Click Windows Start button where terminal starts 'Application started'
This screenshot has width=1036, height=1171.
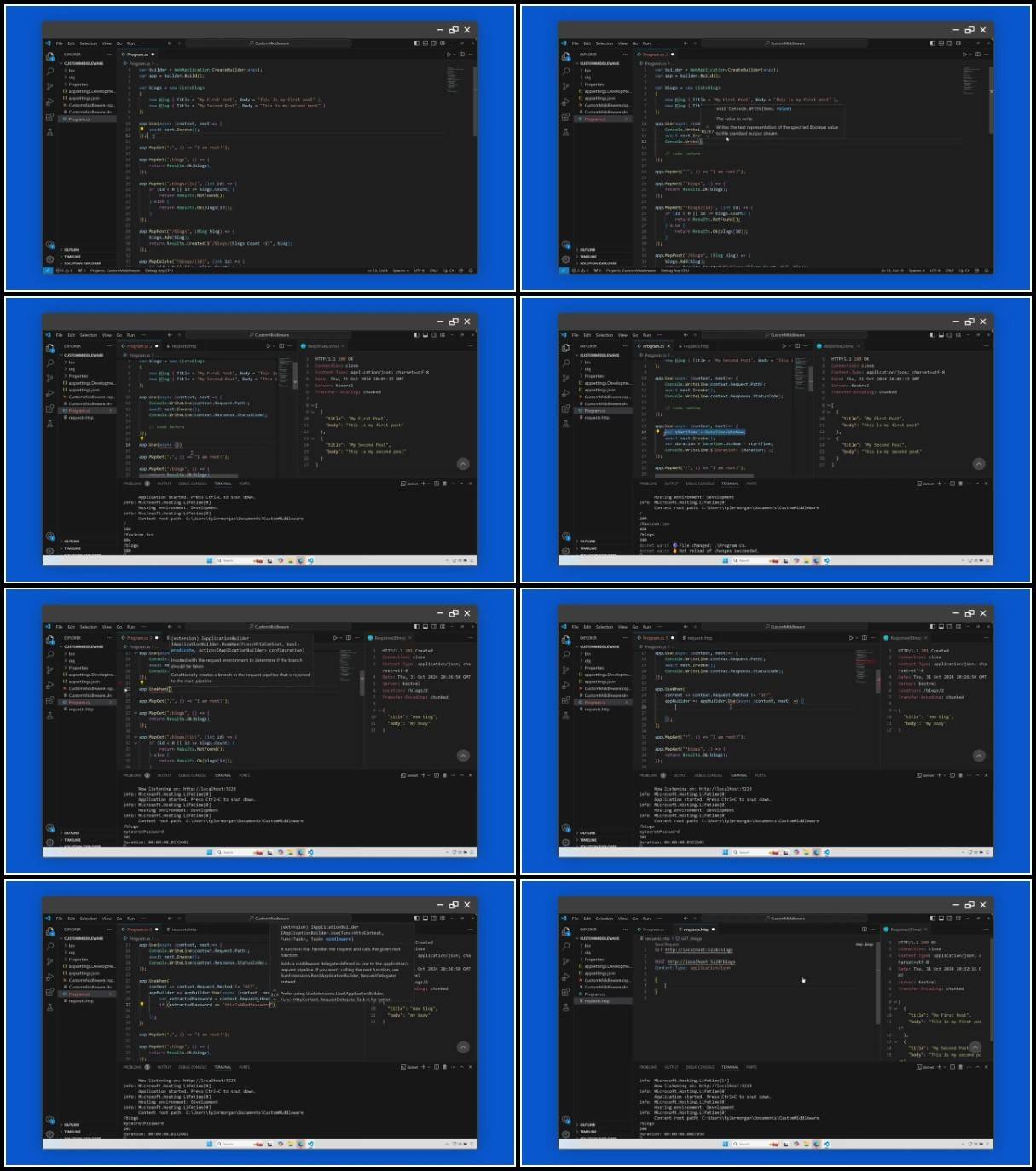point(209,560)
